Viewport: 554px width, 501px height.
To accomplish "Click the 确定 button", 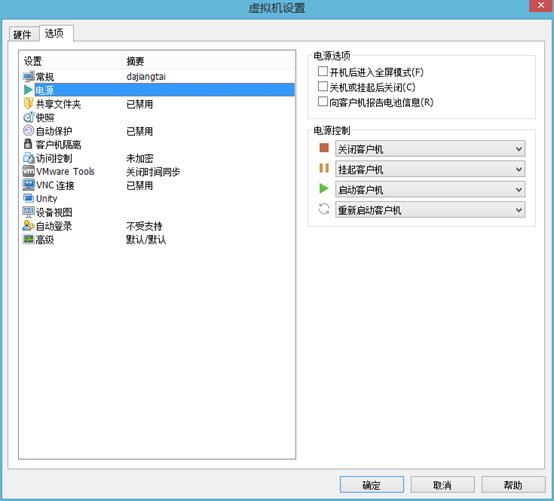I will click(x=372, y=485).
